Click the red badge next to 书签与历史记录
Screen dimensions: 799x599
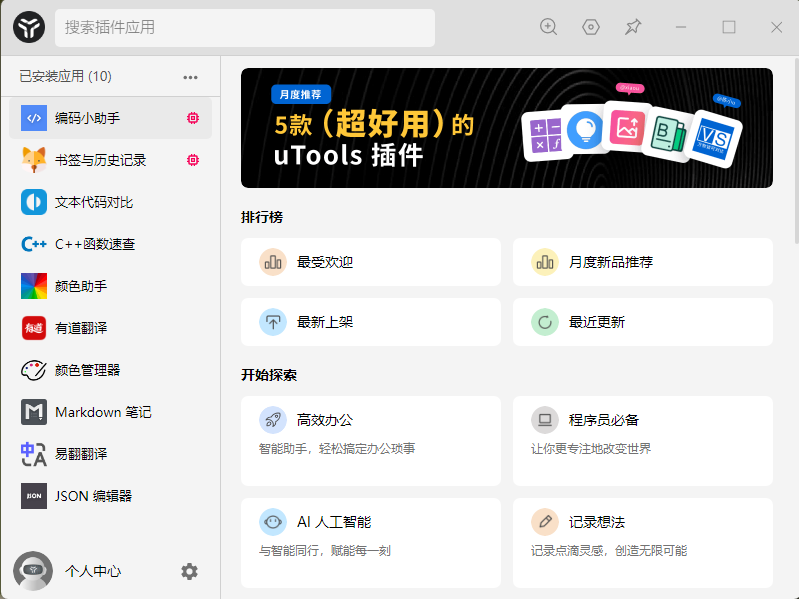click(x=193, y=160)
